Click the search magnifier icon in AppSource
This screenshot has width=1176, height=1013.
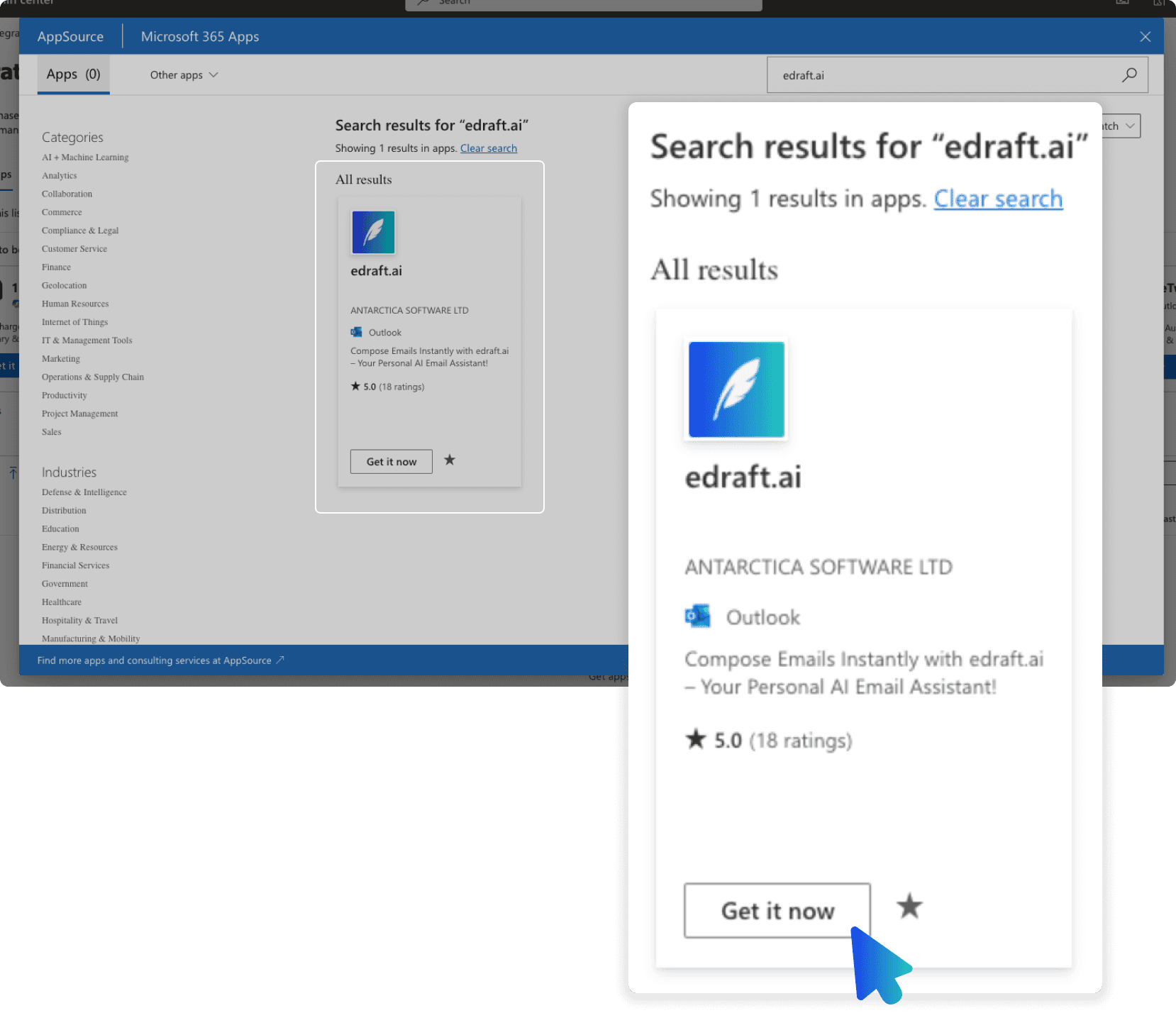pyautogui.click(x=1129, y=74)
